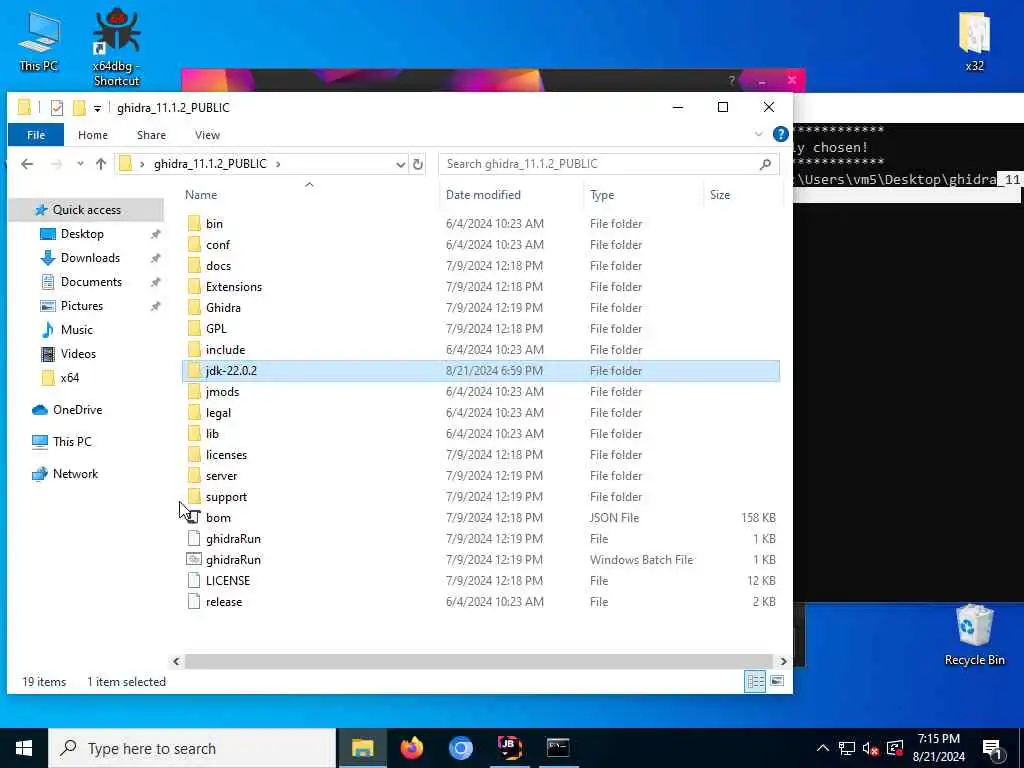Open Music in navigation pane
The image size is (1024, 768).
pos(76,330)
